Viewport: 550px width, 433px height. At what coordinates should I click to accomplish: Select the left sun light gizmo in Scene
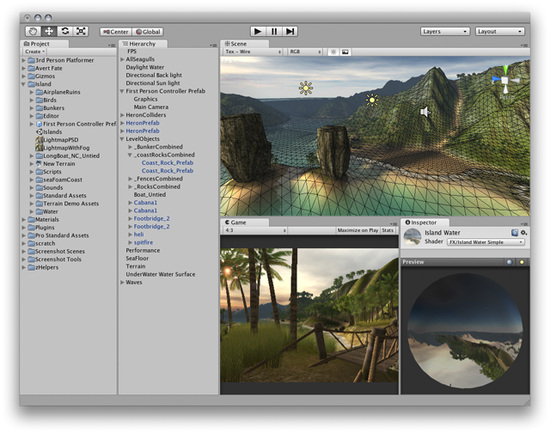point(306,88)
